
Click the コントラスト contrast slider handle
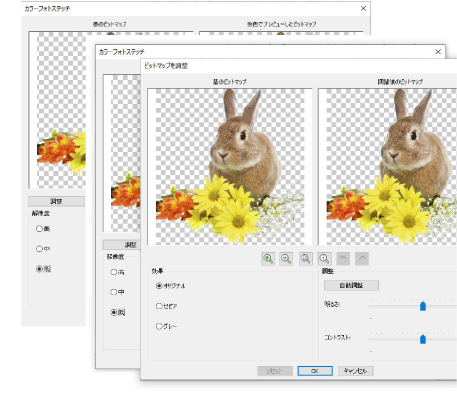click(x=423, y=339)
